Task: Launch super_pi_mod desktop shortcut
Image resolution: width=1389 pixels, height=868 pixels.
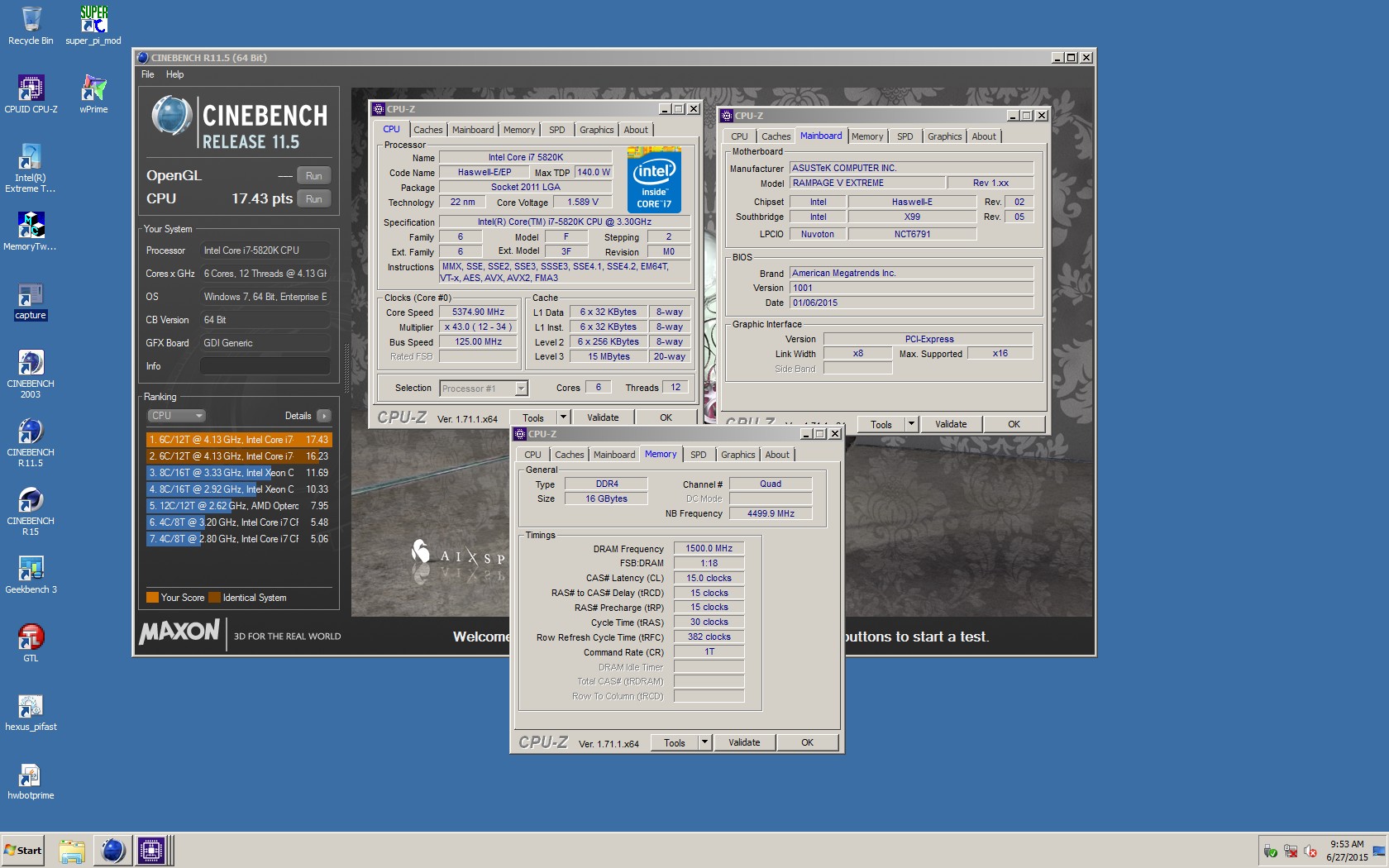Action: [x=93, y=25]
